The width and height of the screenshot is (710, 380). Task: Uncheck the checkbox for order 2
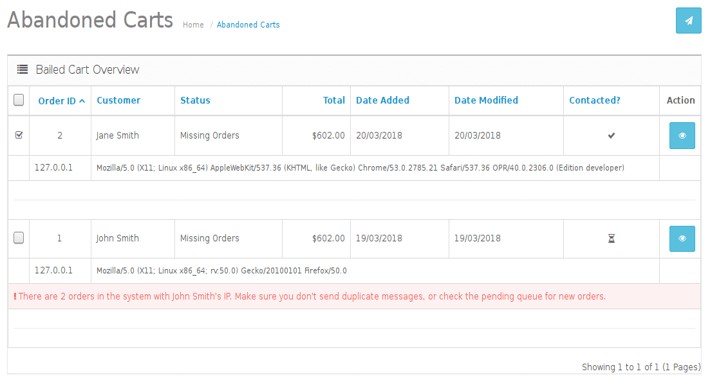click(x=19, y=135)
